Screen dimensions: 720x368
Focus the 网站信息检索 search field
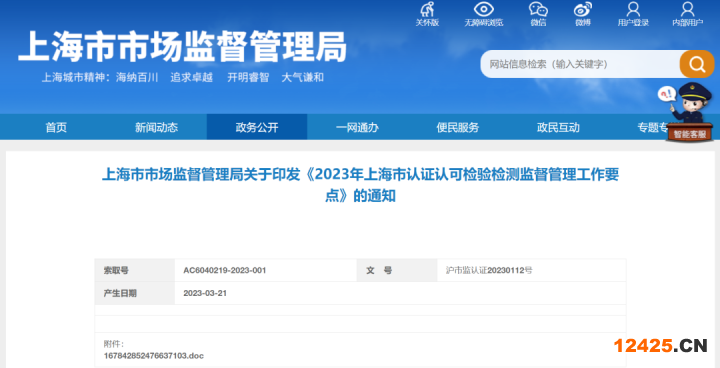(x=580, y=64)
